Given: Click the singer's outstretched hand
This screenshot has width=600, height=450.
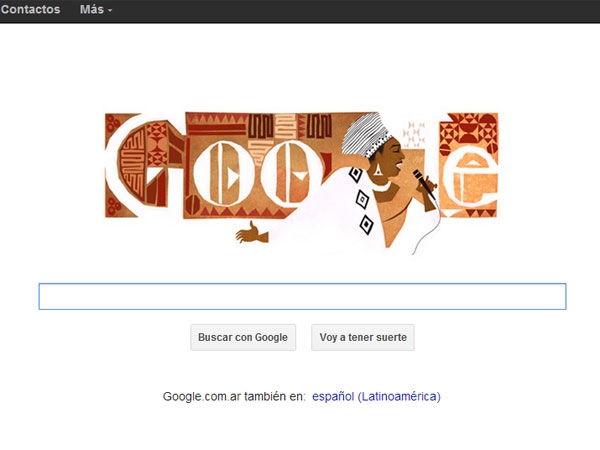Looking at the screenshot, I should pyautogui.click(x=251, y=233).
